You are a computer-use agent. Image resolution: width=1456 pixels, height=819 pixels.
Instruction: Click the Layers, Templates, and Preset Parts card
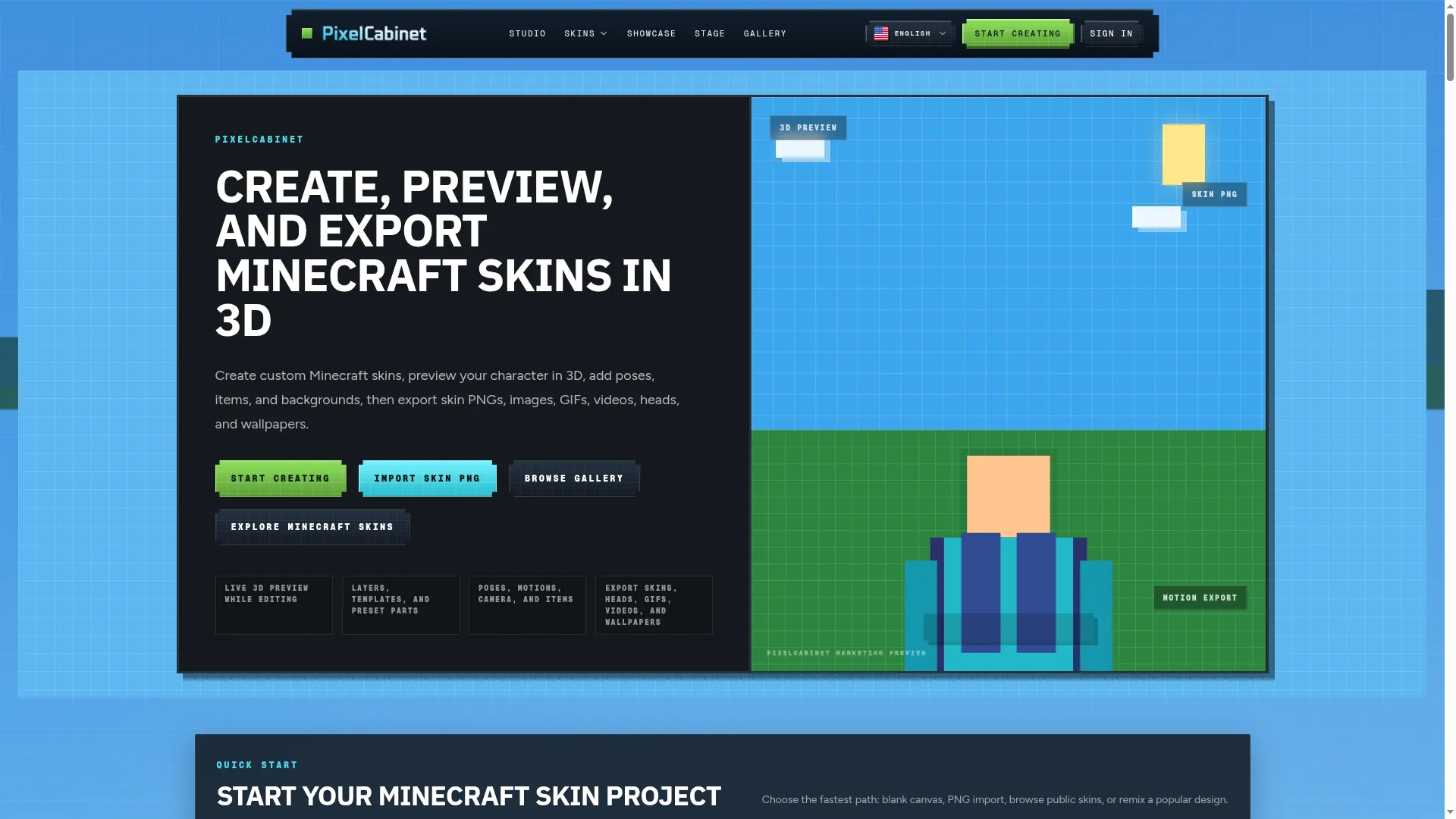click(400, 605)
